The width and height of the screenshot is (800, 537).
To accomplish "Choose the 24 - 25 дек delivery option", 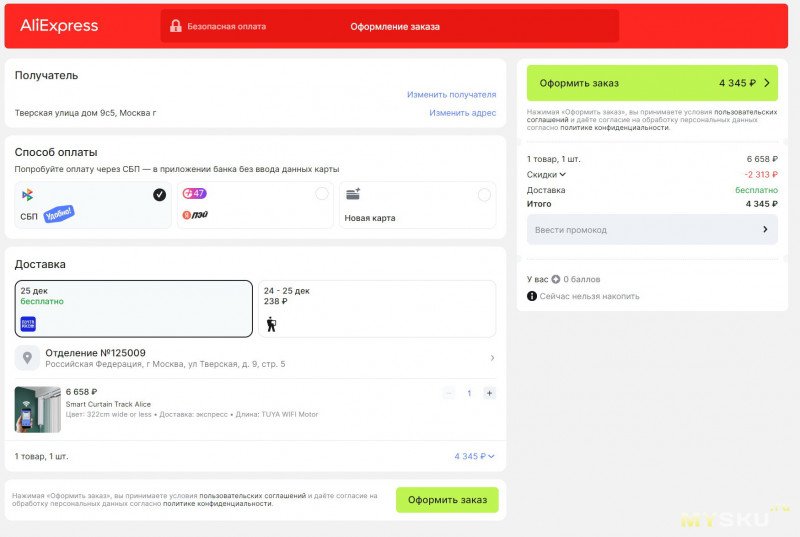I will 377,309.
